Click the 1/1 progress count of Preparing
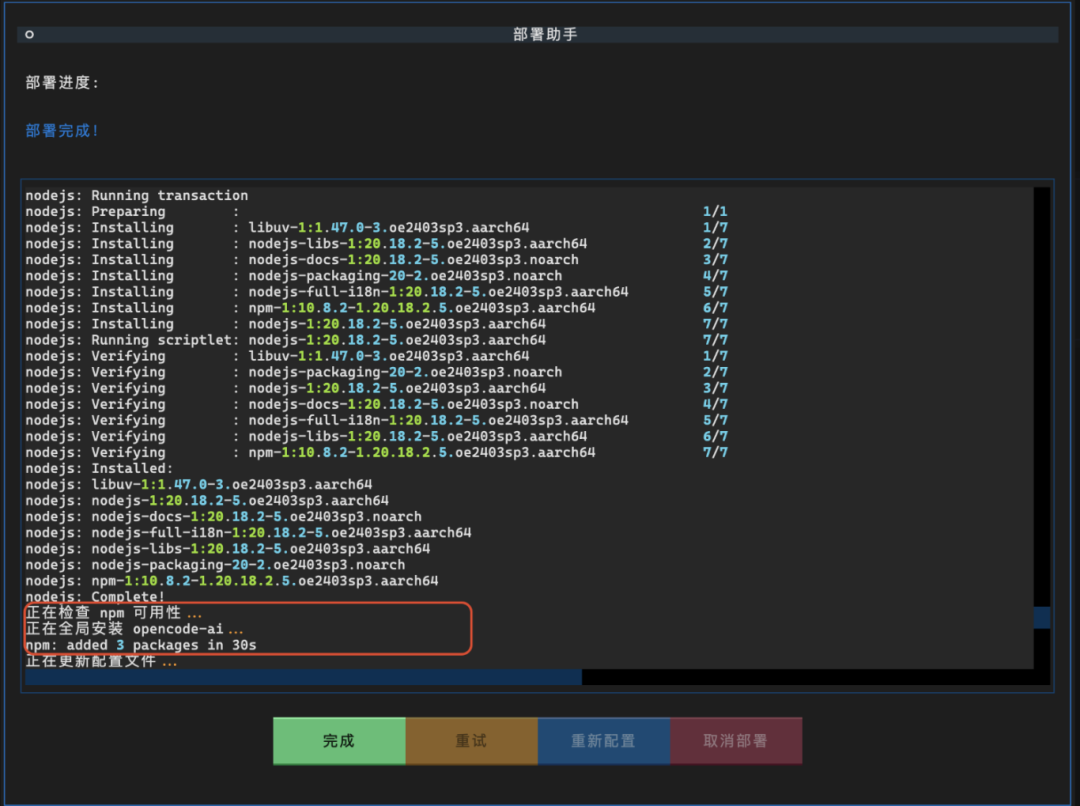 tap(715, 211)
